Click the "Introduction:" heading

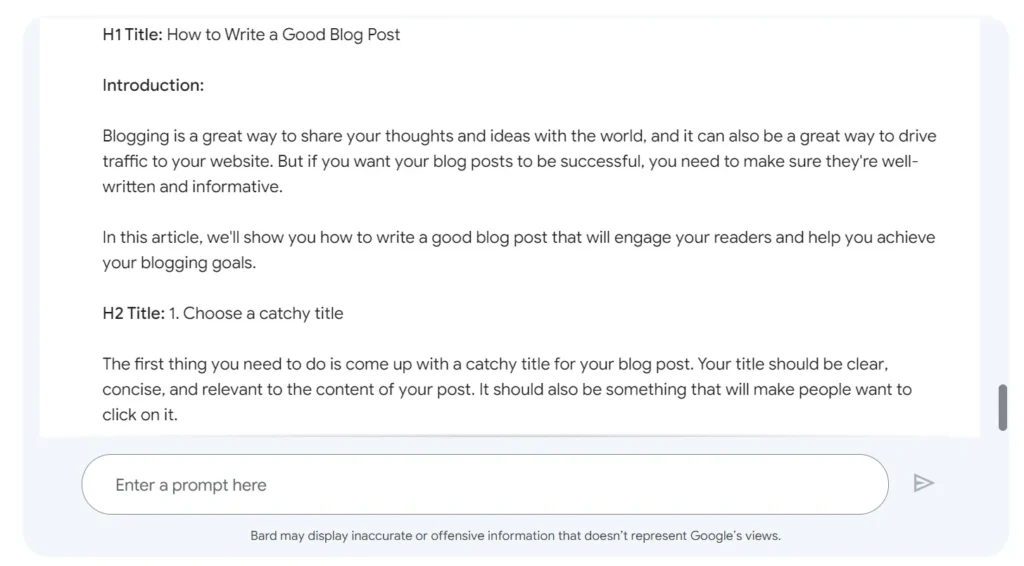click(153, 86)
